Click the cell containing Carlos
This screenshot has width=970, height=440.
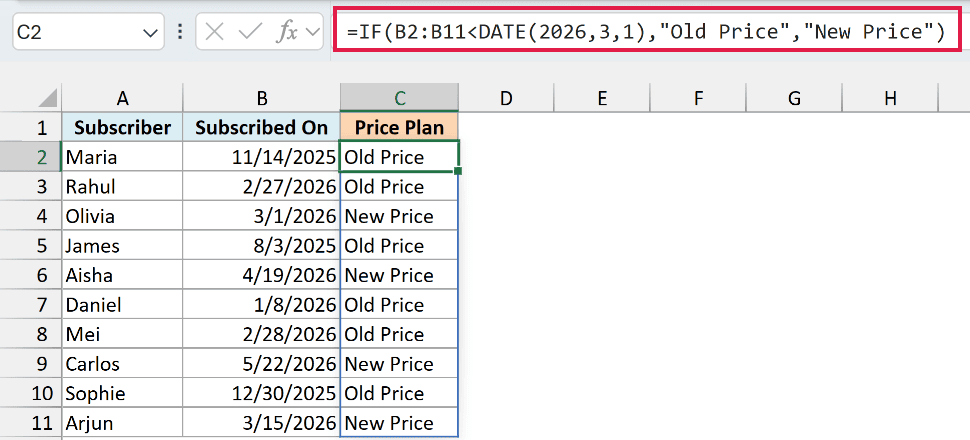point(122,363)
